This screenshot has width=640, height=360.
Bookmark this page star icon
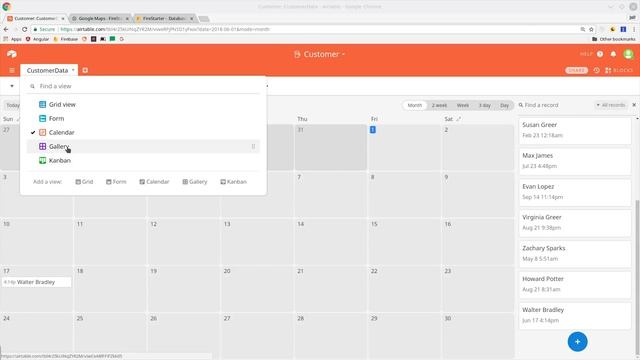(591, 29)
